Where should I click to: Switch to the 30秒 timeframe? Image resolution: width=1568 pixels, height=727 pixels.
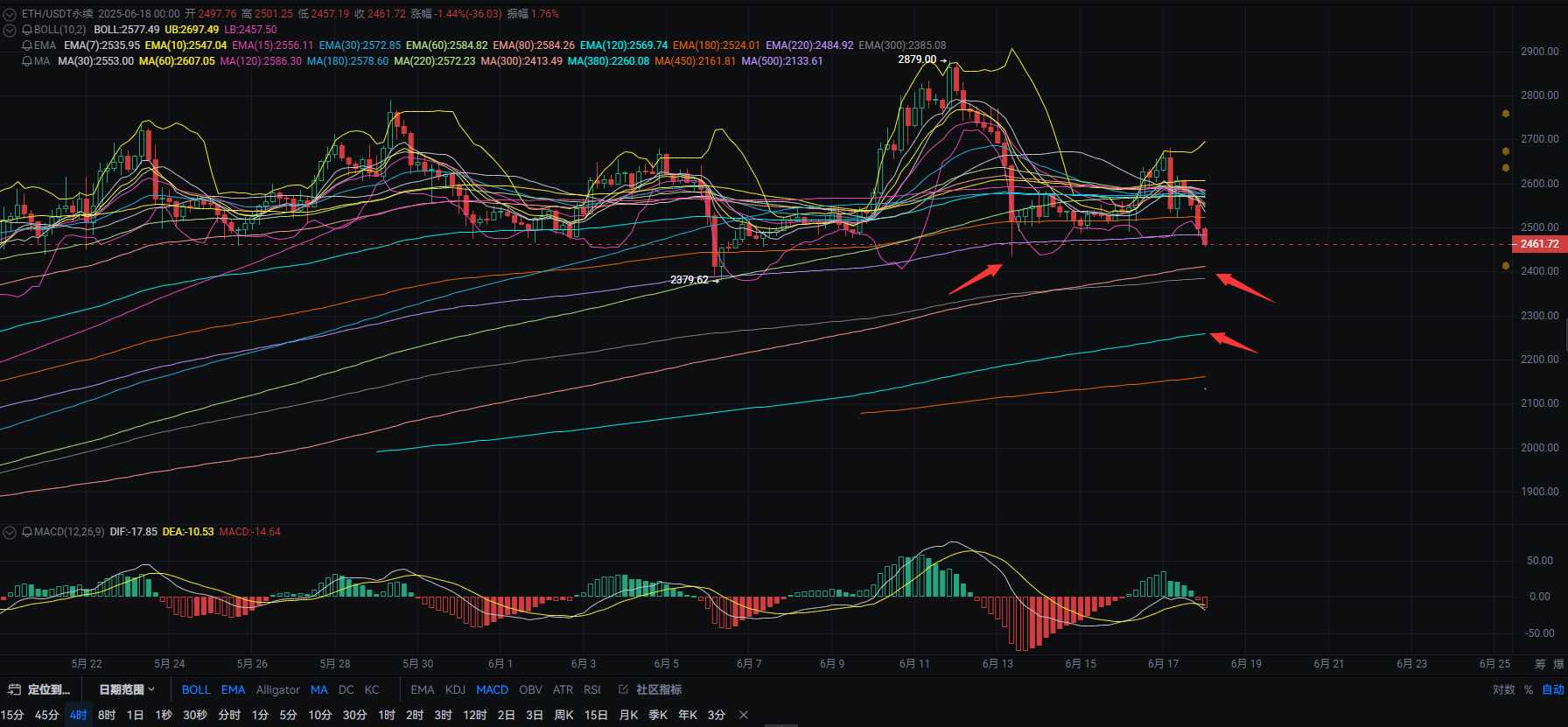point(195,715)
